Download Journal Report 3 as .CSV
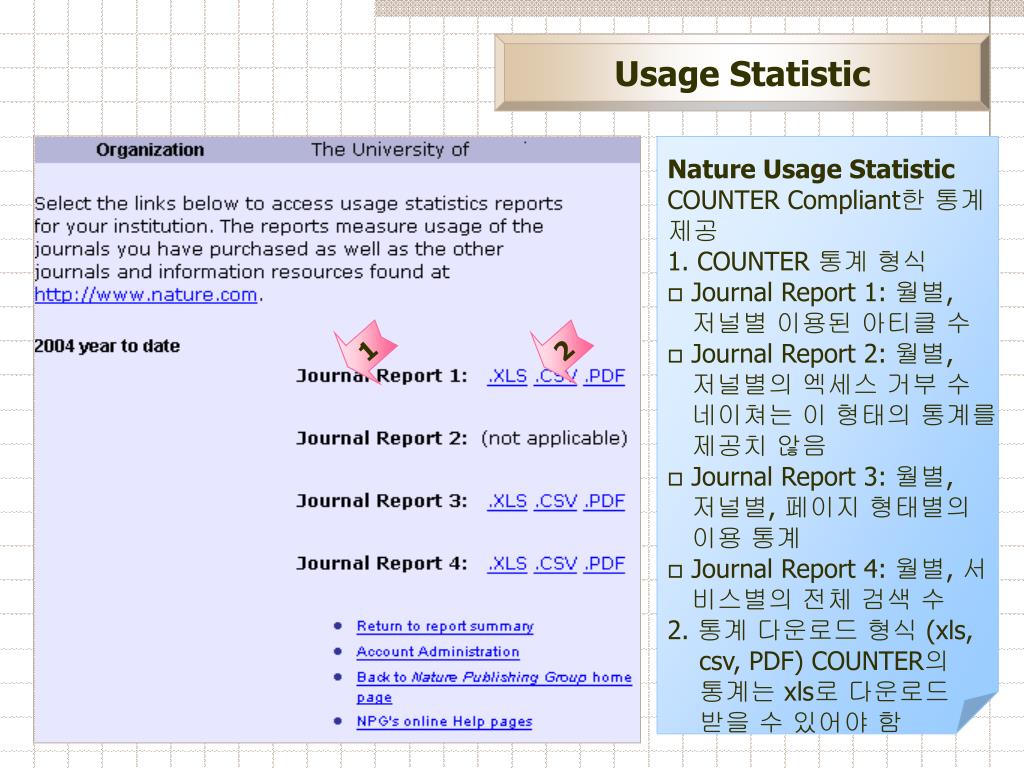 click(556, 501)
